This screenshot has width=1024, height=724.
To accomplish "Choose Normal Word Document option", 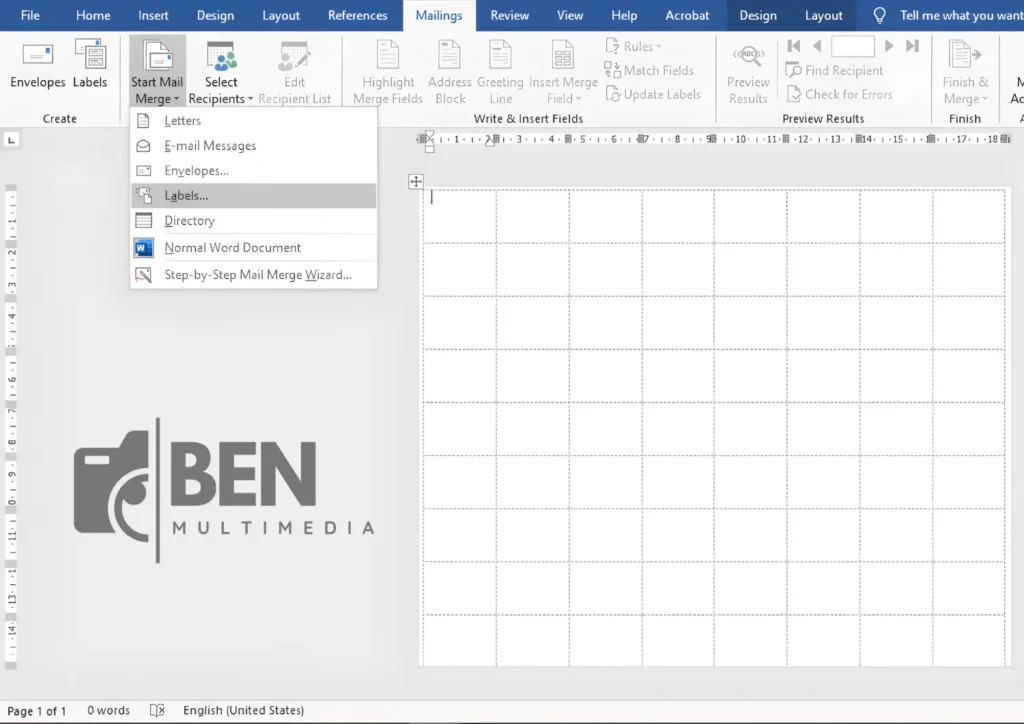I will 232,248.
